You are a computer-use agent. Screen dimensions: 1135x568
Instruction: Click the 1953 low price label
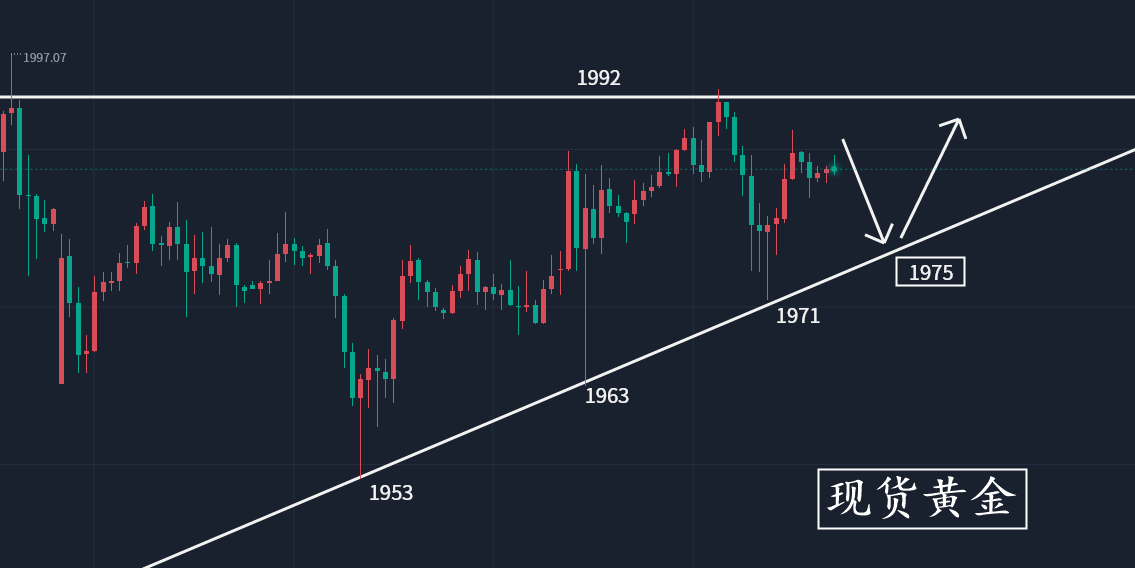click(x=390, y=493)
